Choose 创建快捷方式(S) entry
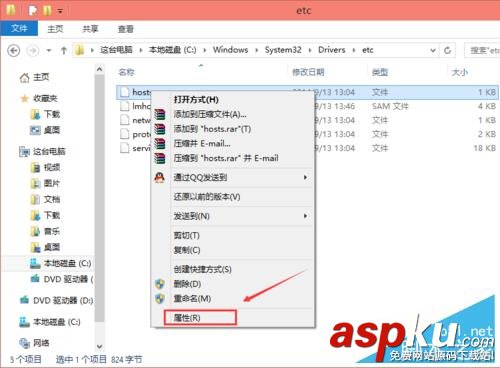This screenshot has height=368, width=500. 233,269
